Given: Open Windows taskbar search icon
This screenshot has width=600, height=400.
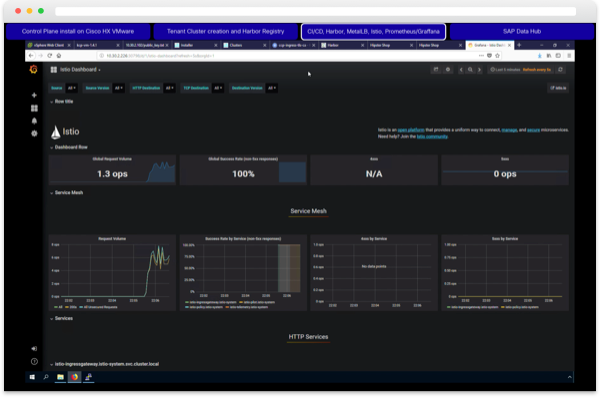Looking at the screenshot, I should pyautogui.click(x=46, y=377).
